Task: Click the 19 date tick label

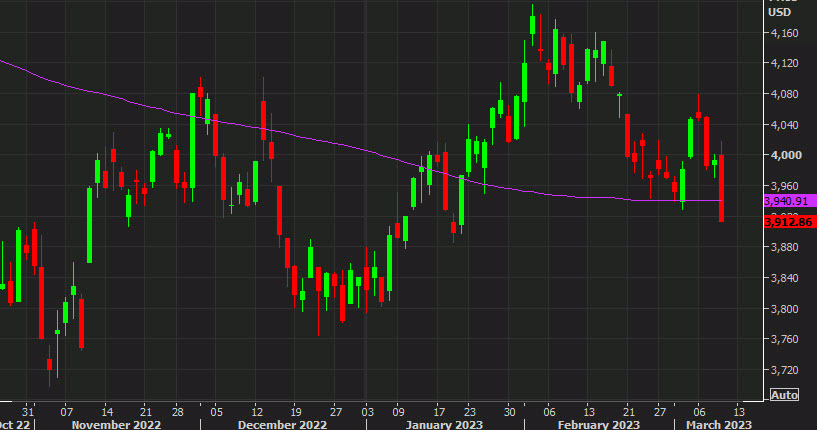Action: tap(295, 412)
